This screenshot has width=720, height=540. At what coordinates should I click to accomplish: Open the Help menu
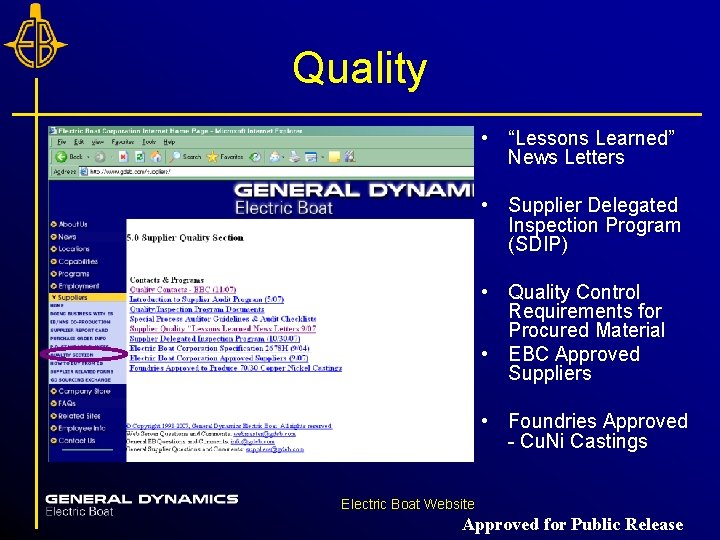pyautogui.click(x=169, y=142)
